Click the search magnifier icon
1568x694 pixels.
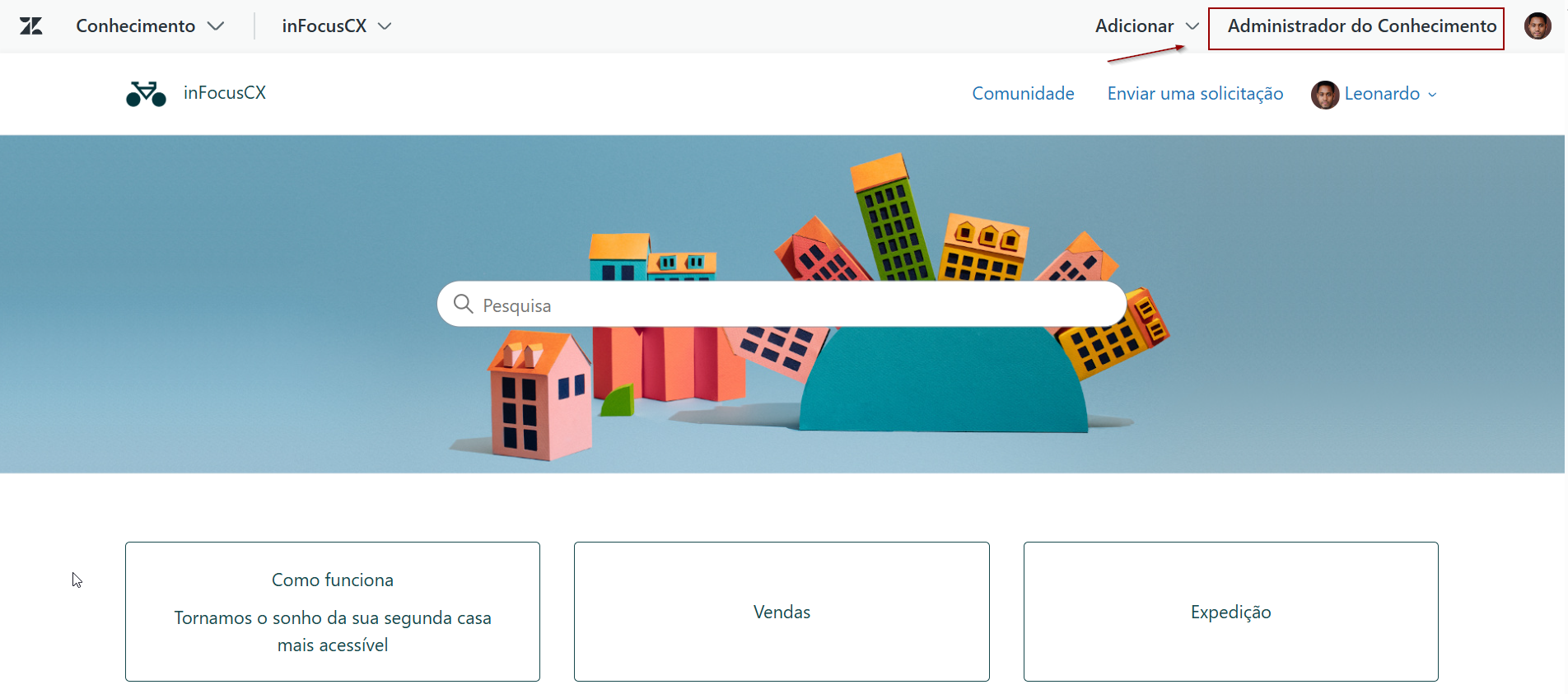coord(464,304)
